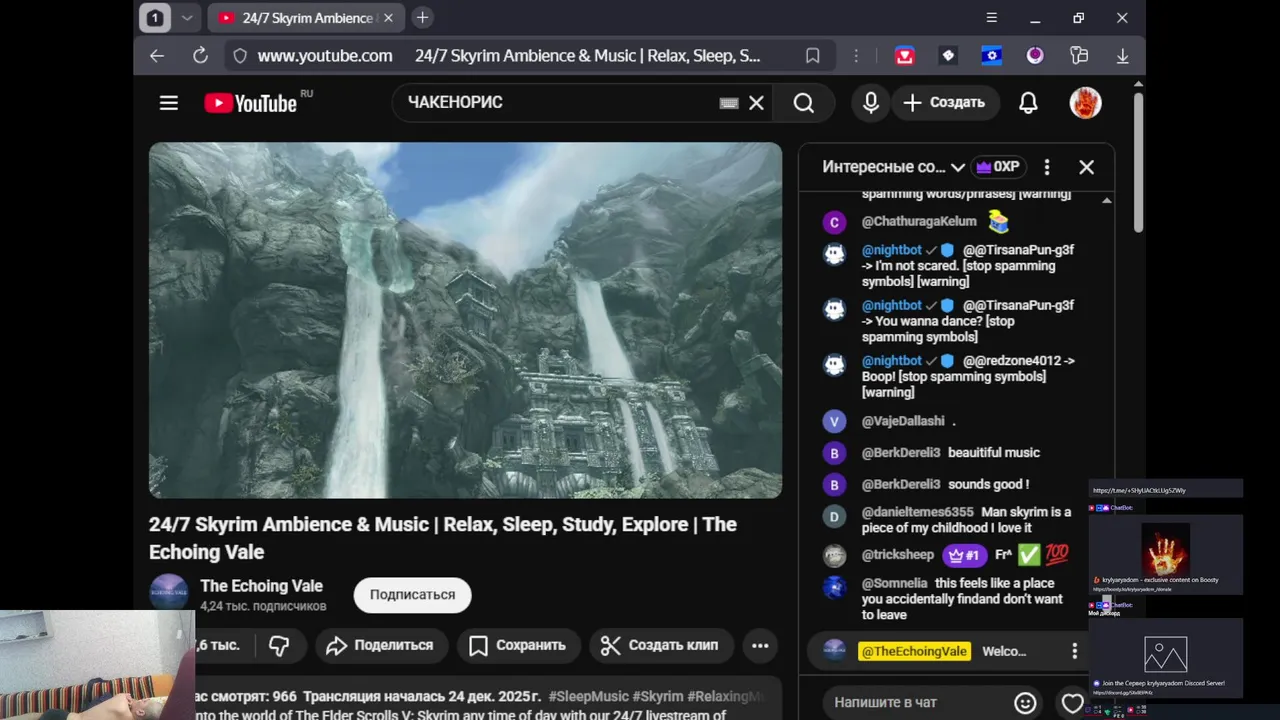This screenshot has height=720, width=1280.
Task: Open pinned message options three dots
Action: click(x=1075, y=651)
